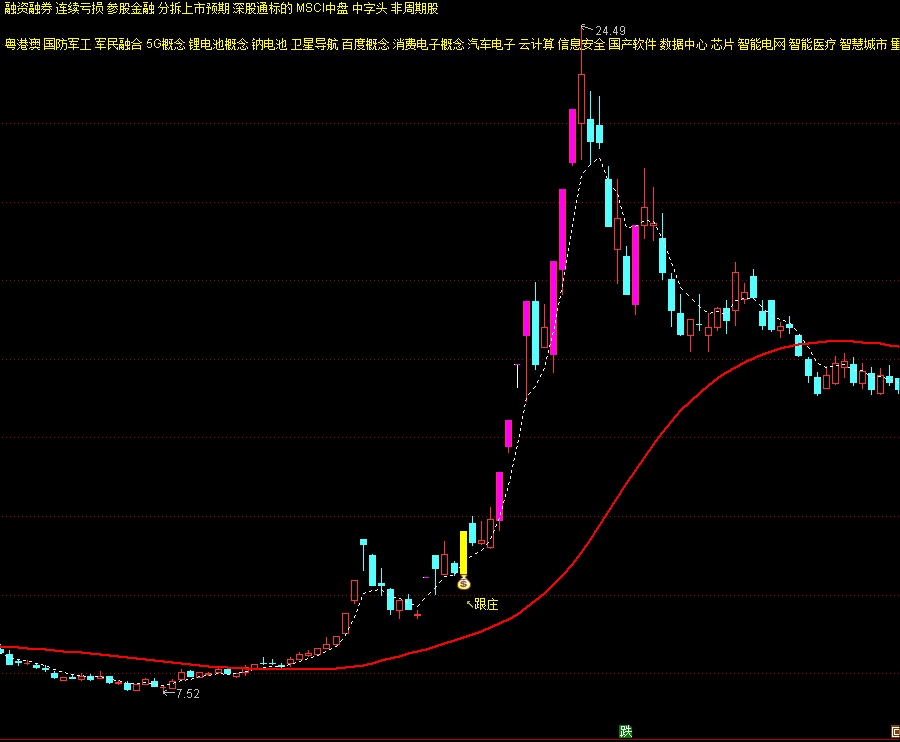Click the 中字头 tag
The image size is (900, 742).
point(370,9)
